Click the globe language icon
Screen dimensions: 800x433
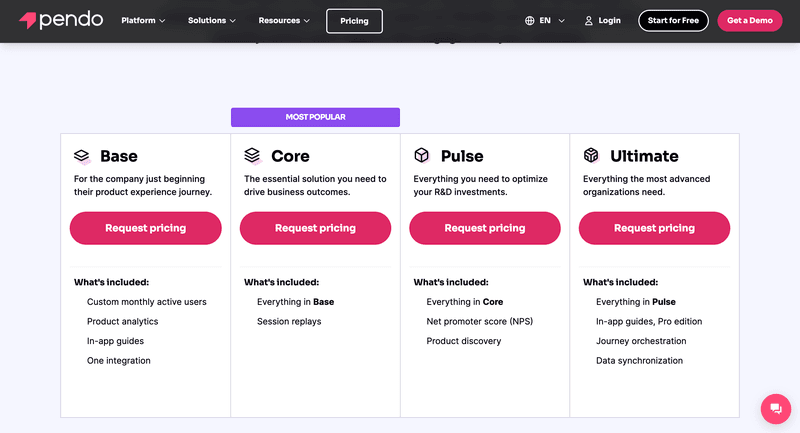pos(529,20)
